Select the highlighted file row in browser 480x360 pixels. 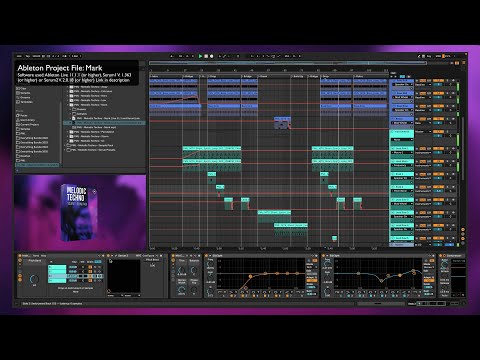[104, 123]
